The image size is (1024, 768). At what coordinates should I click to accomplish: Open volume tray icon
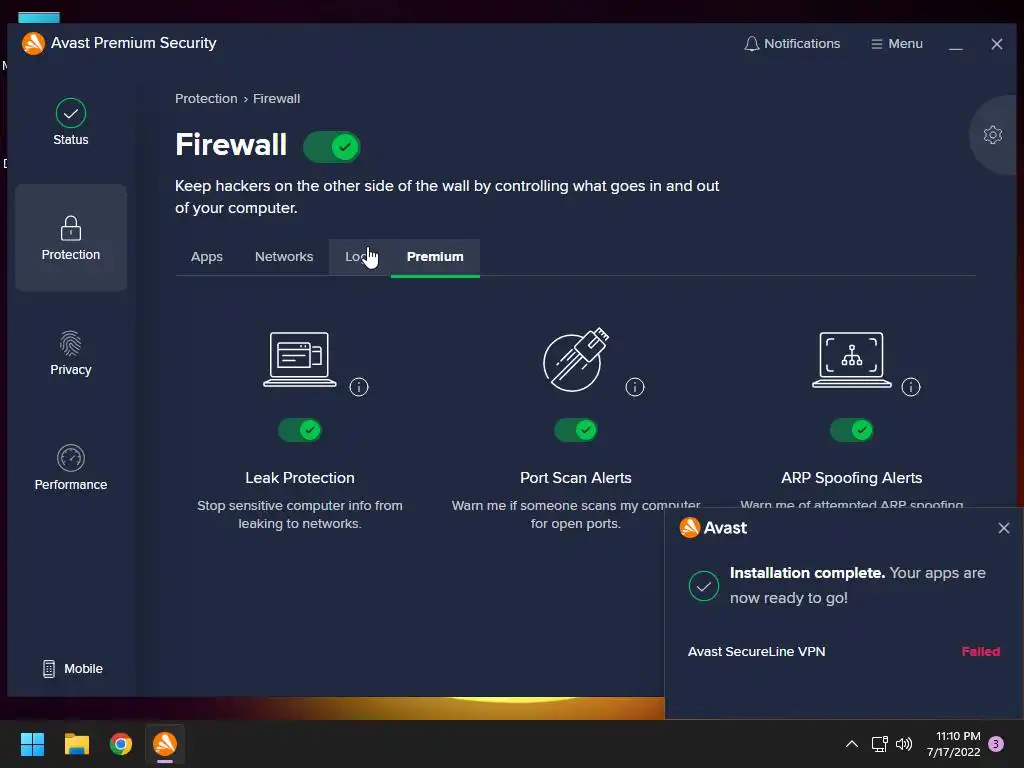click(904, 744)
